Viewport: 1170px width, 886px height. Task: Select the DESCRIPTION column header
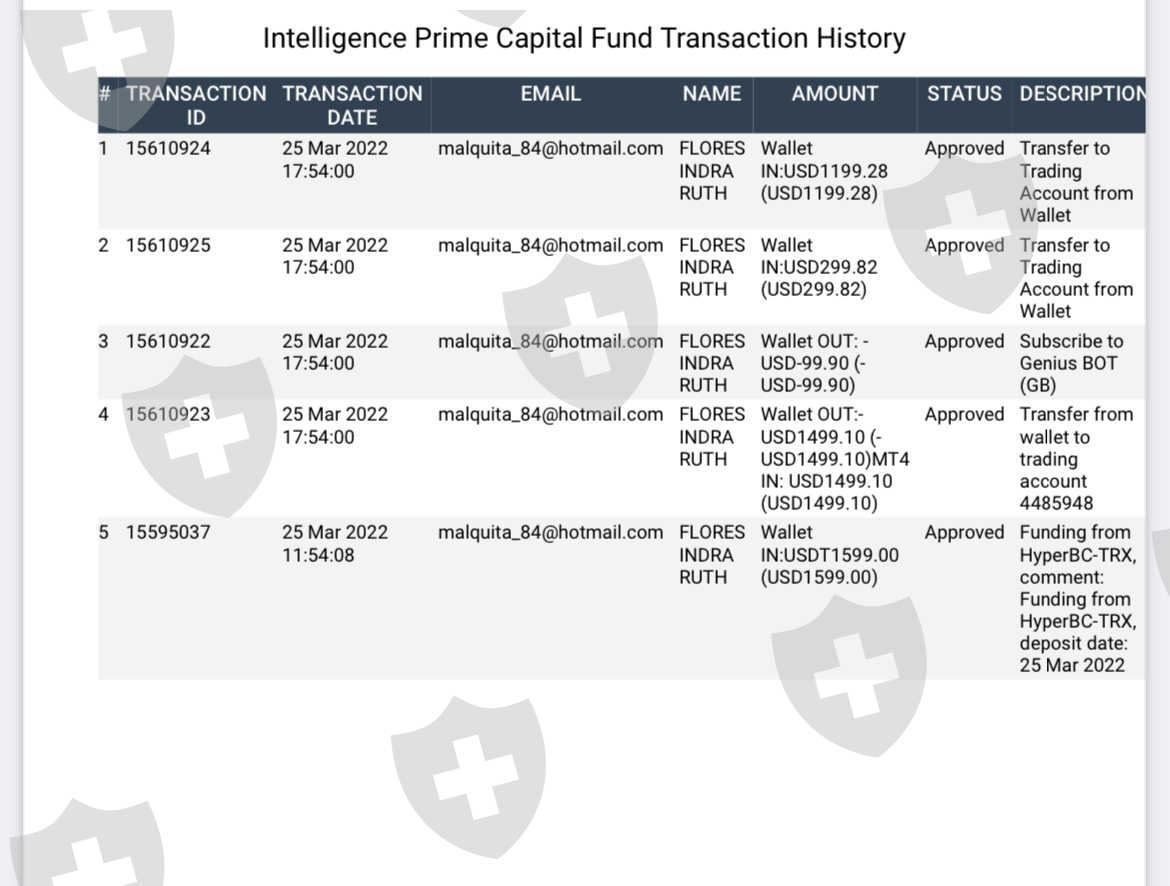click(1082, 94)
